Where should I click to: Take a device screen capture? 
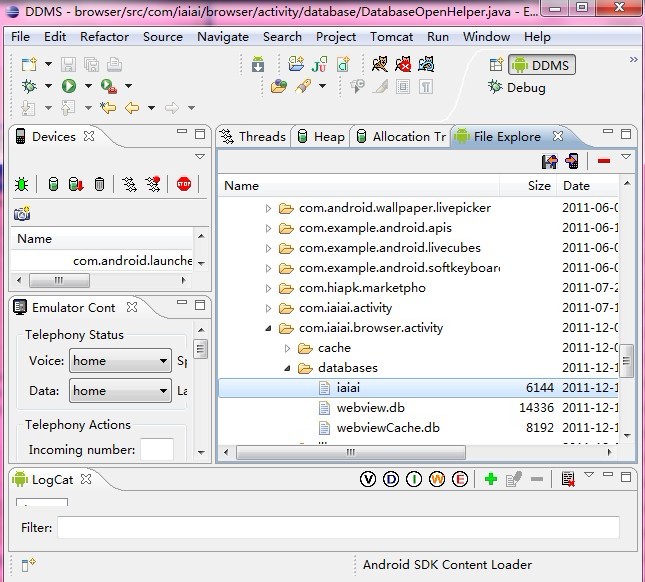tap(21, 213)
